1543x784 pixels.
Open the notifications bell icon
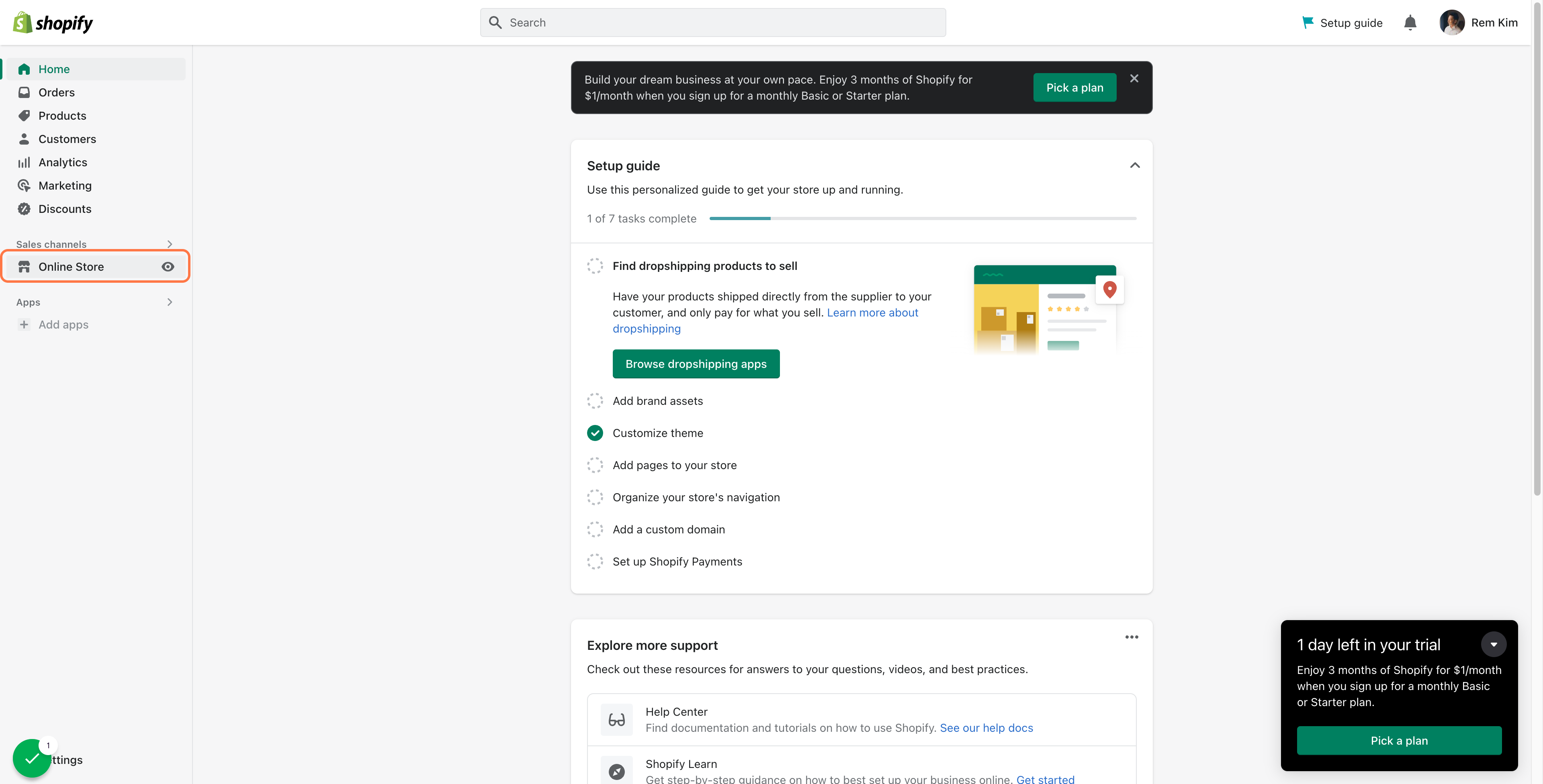1410,23
